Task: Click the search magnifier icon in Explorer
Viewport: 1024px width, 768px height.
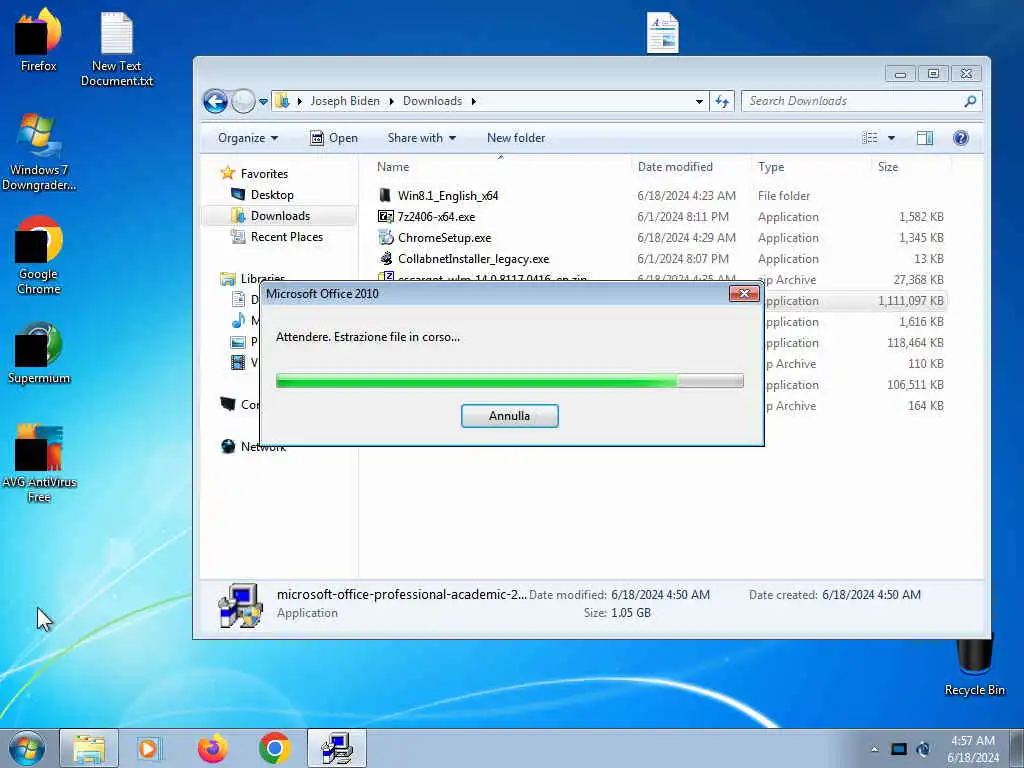Action: click(x=970, y=101)
